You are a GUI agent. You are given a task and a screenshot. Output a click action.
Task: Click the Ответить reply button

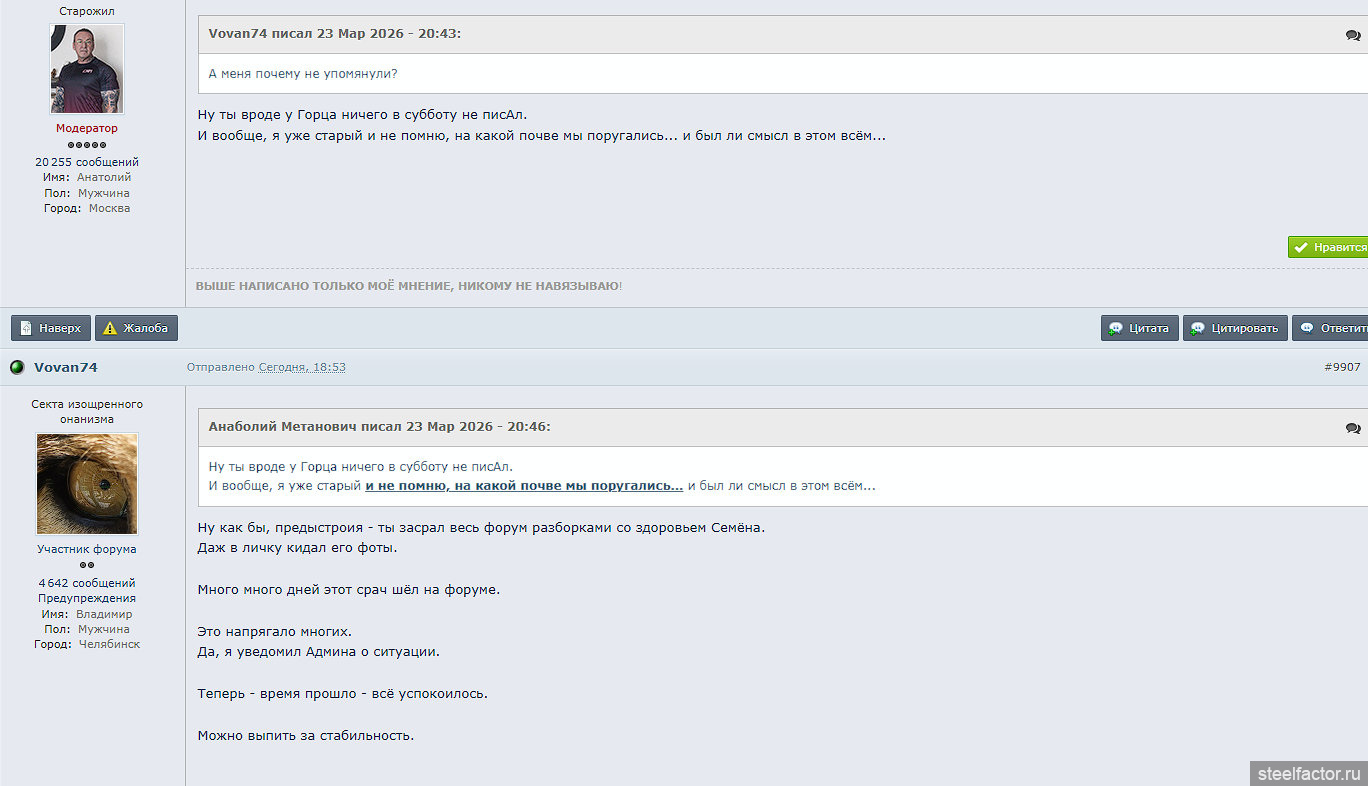1330,328
